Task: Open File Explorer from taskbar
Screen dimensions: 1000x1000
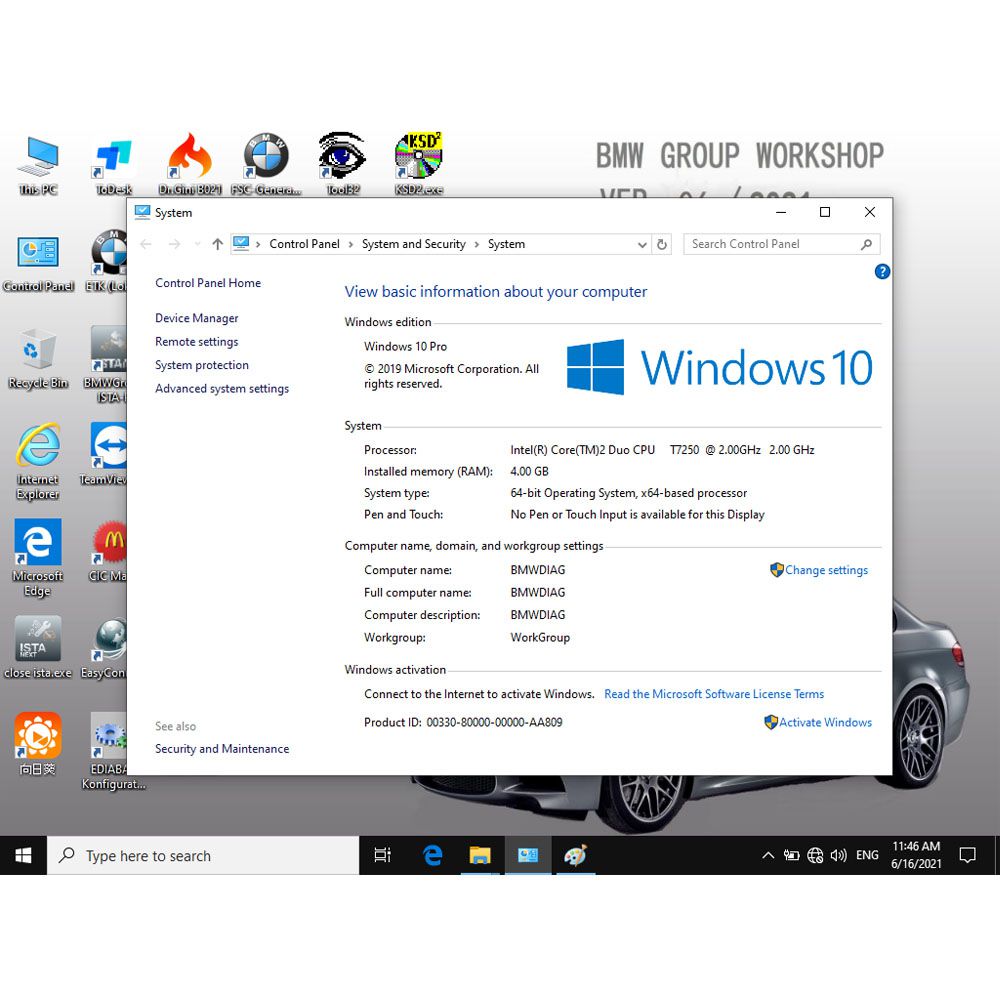Action: [x=480, y=855]
